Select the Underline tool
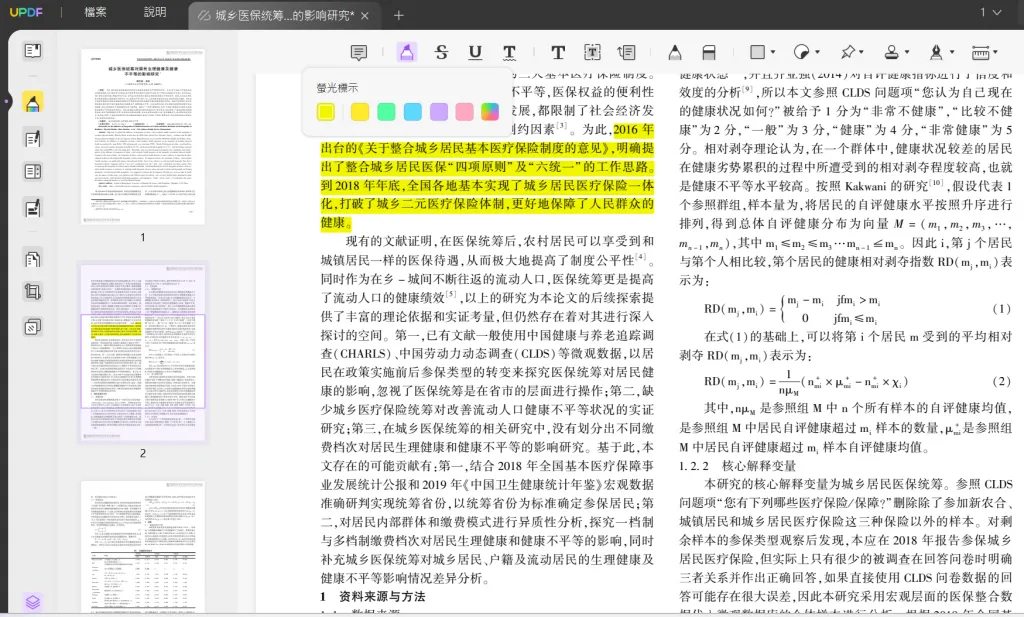 [475, 52]
